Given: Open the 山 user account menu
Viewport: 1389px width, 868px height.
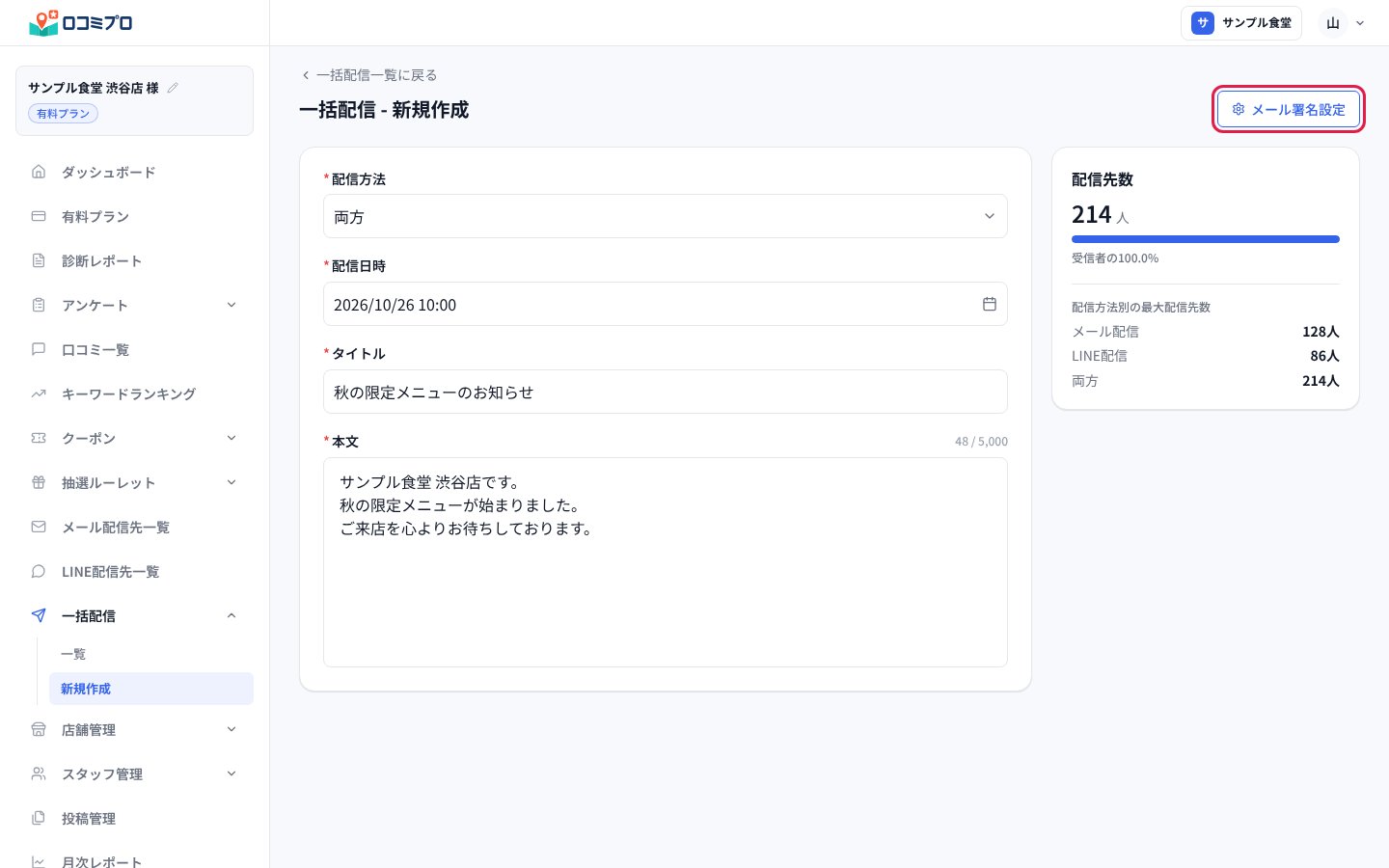Looking at the screenshot, I should click(x=1344, y=23).
